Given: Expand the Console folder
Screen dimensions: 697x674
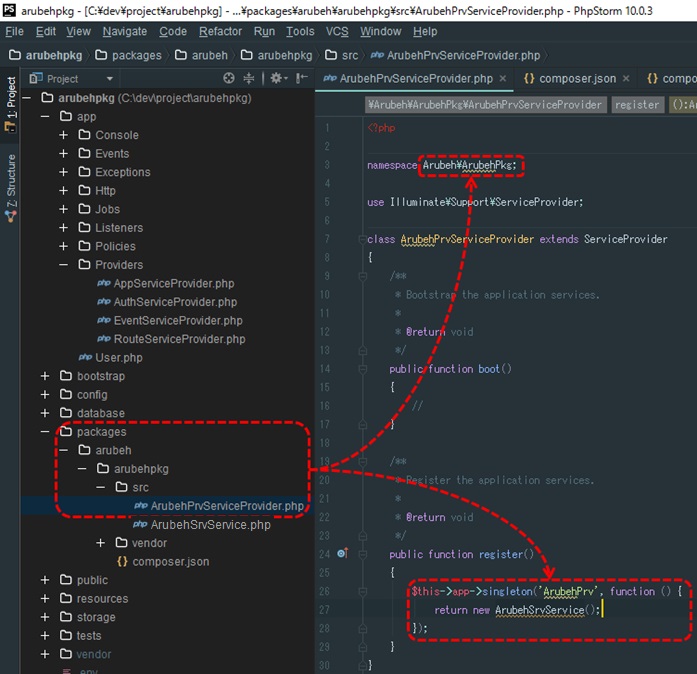Looking at the screenshot, I should click(64, 135).
